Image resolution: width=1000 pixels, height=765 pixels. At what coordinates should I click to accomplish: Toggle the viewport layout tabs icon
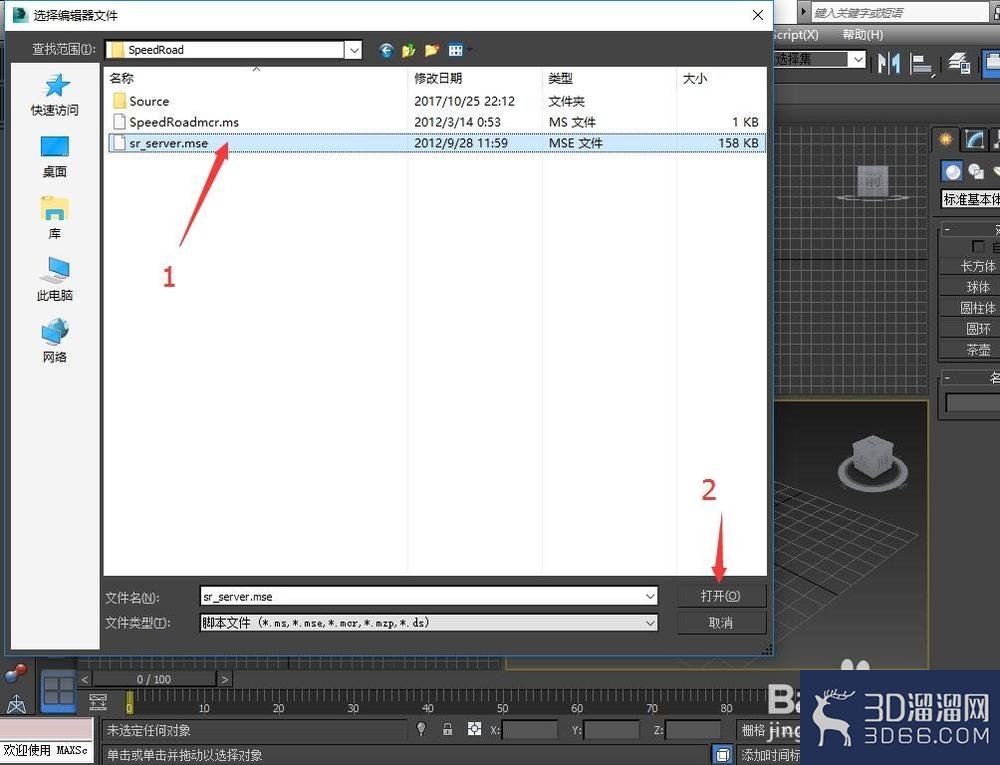(x=59, y=692)
